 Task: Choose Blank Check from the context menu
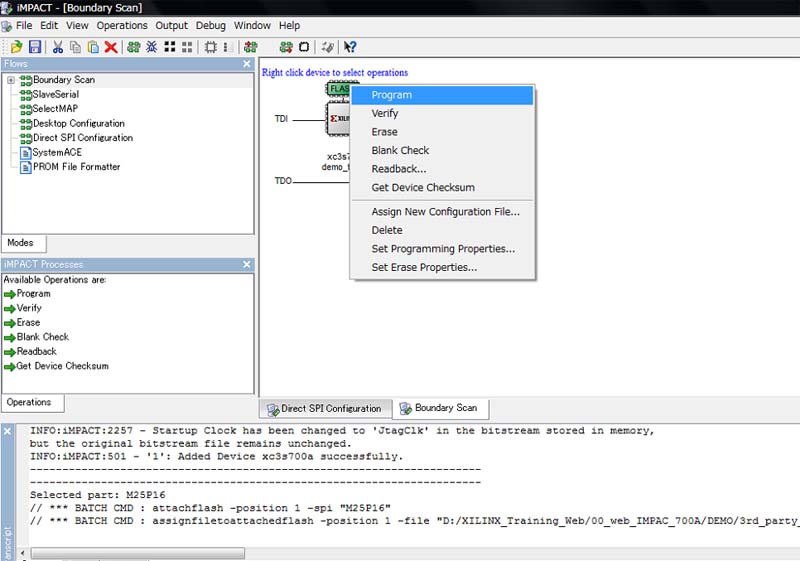click(442, 150)
